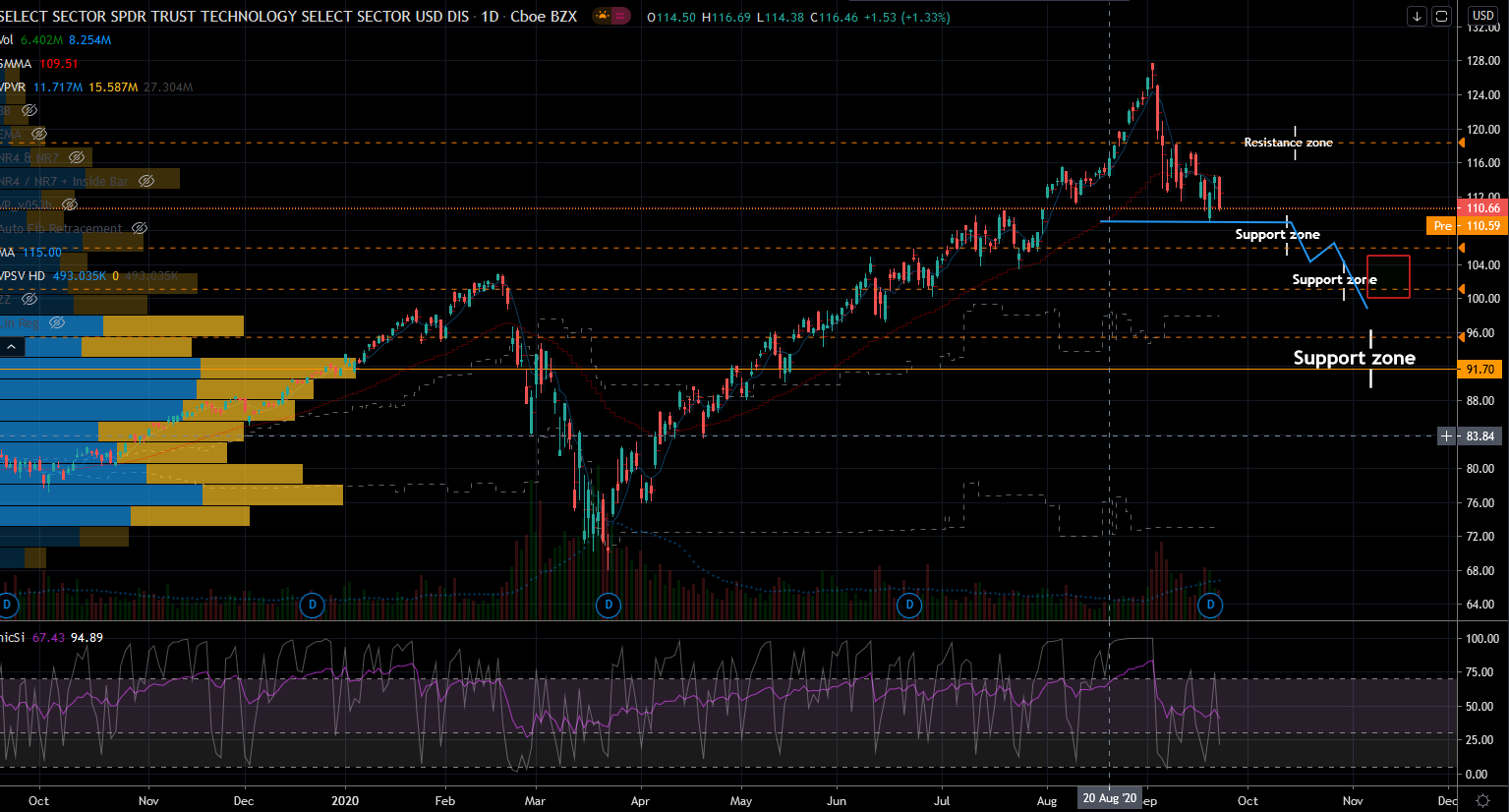Click the dividend D marker near June 2020
Viewport: 1509px width, 812px height.
click(x=909, y=605)
